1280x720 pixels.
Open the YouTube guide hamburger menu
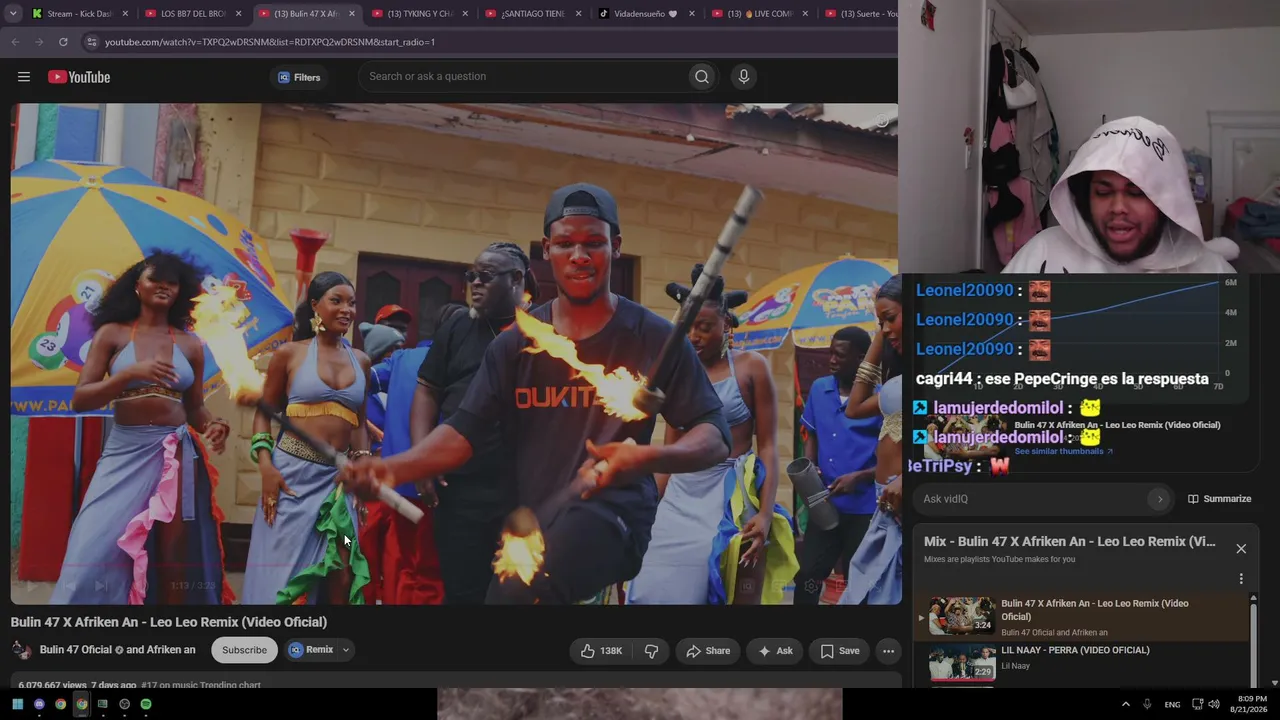(24, 77)
